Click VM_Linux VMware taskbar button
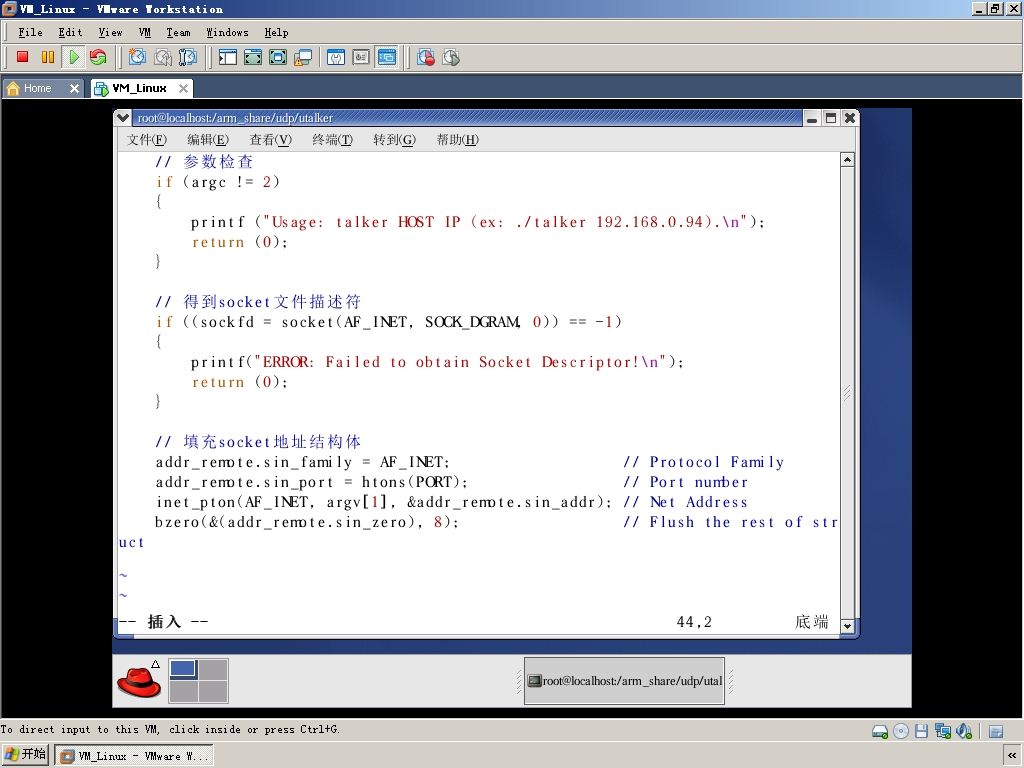This screenshot has height=768, width=1024. click(133, 756)
